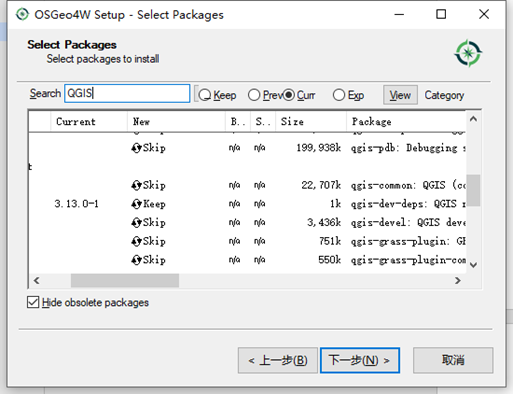Click the cycle icon for qgis-grass-plugin 751k row

[136, 241]
